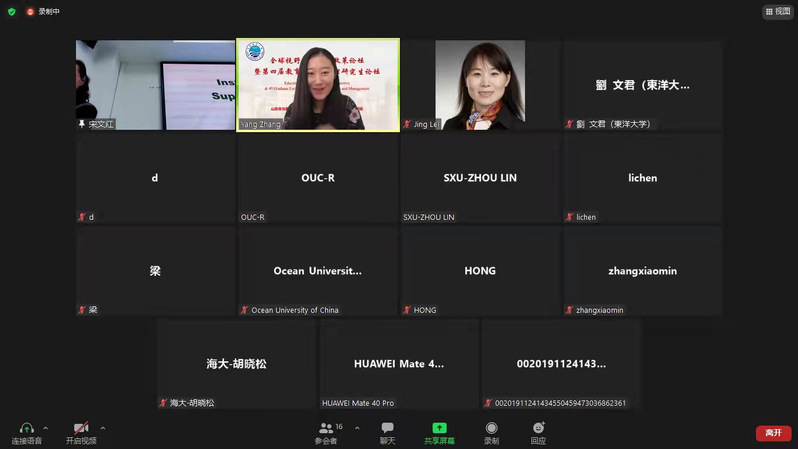Expand video options arrow beside 开启视频
Screen dimensions: 798x449
click(x=103, y=428)
